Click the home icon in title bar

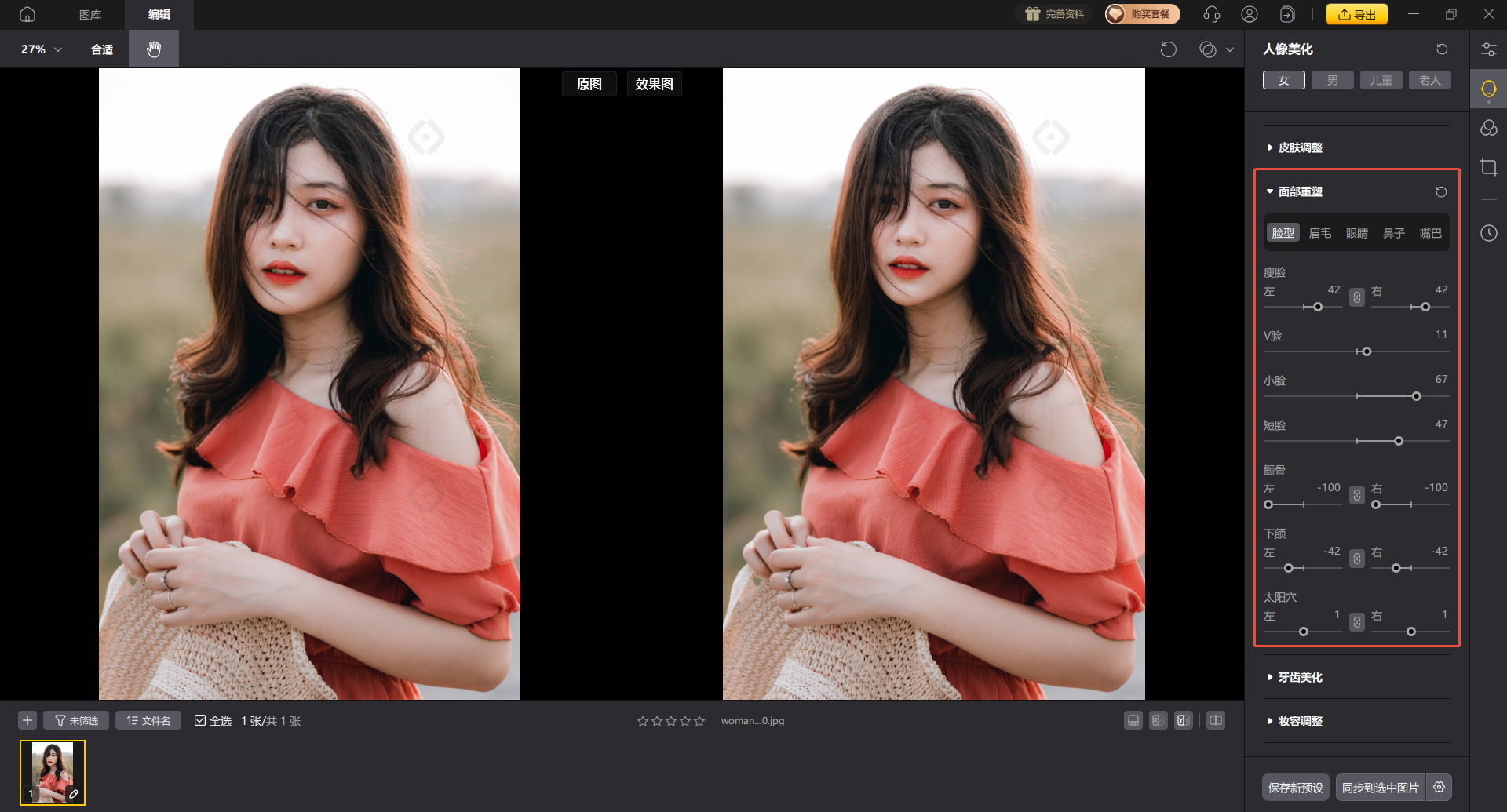coord(27,14)
